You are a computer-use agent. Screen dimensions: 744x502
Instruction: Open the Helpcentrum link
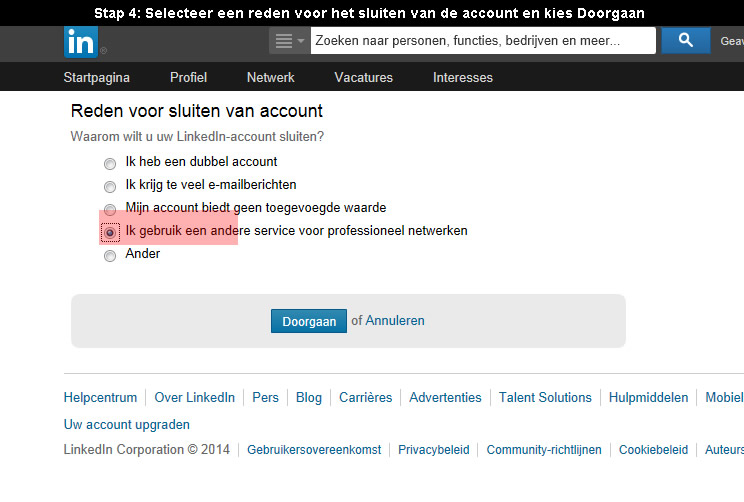click(100, 397)
